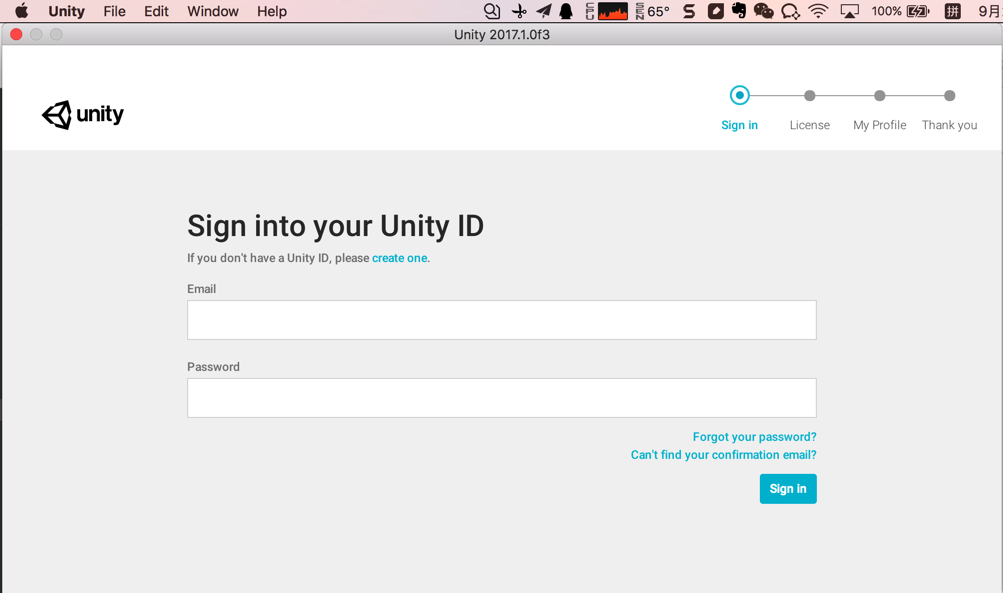Click the S-shaped icon in menu bar
Viewport: 1003px width, 593px height.
tap(689, 11)
